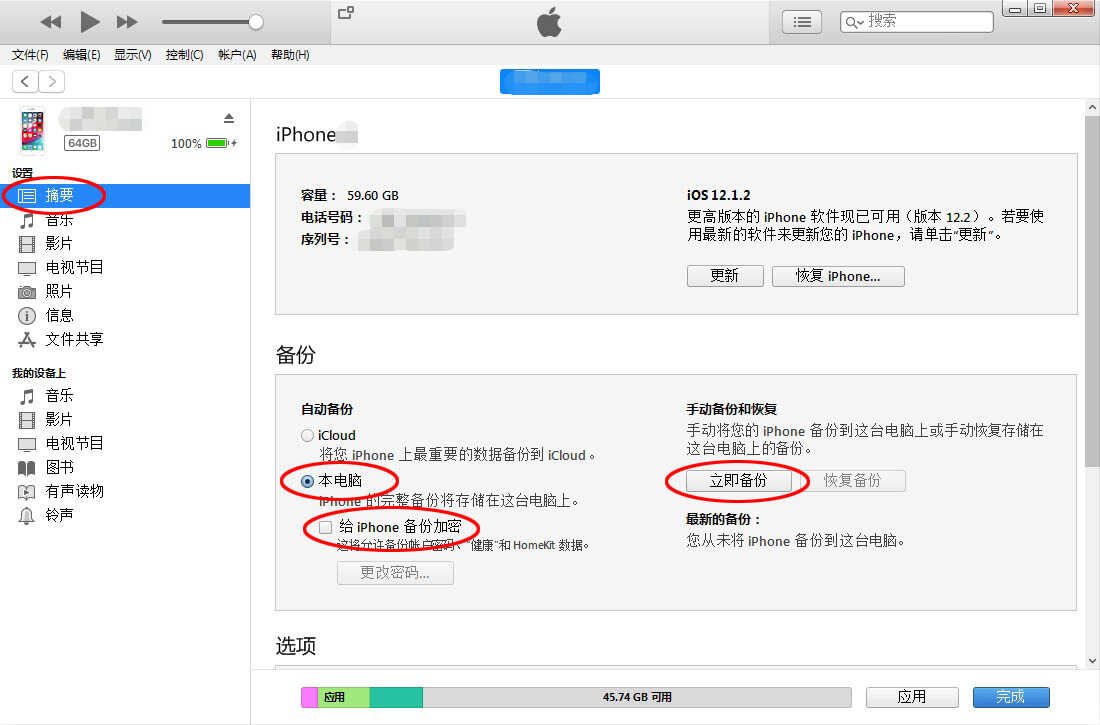Open the mini player icon
Viewport: 1100px width, 725px height.
click(x=346, y=12)
